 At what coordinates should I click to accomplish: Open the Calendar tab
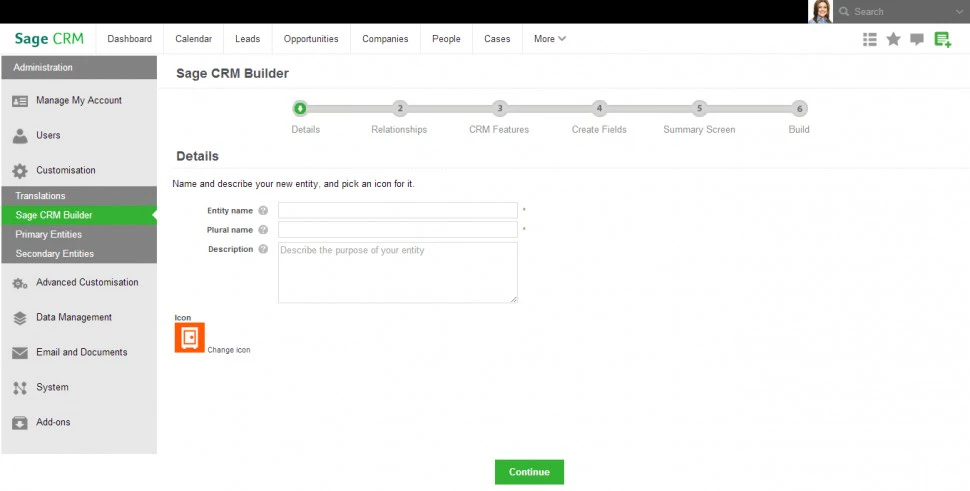click(194, 39)
